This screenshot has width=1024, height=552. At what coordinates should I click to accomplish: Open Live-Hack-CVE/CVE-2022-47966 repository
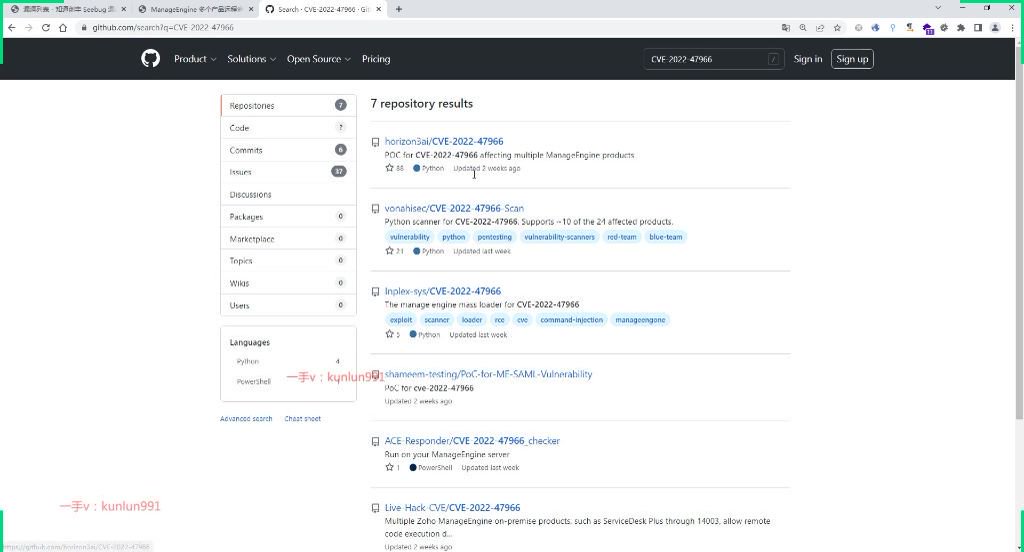click(453, 508)
